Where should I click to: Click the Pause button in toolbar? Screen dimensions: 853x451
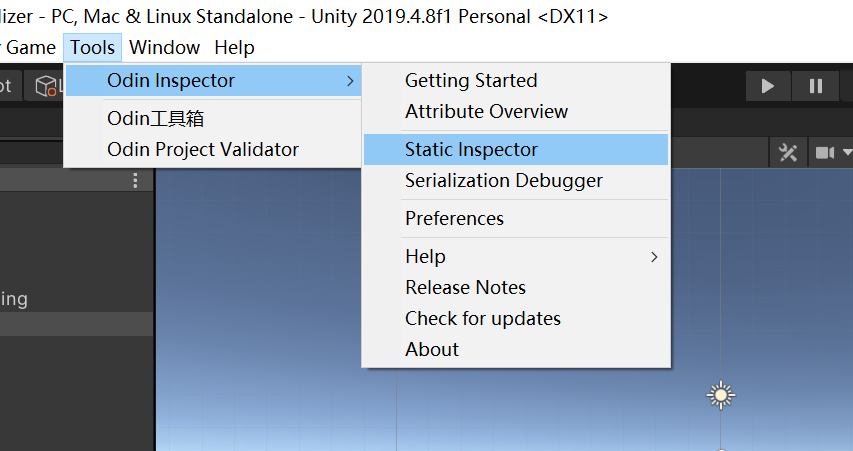[815, 86]
